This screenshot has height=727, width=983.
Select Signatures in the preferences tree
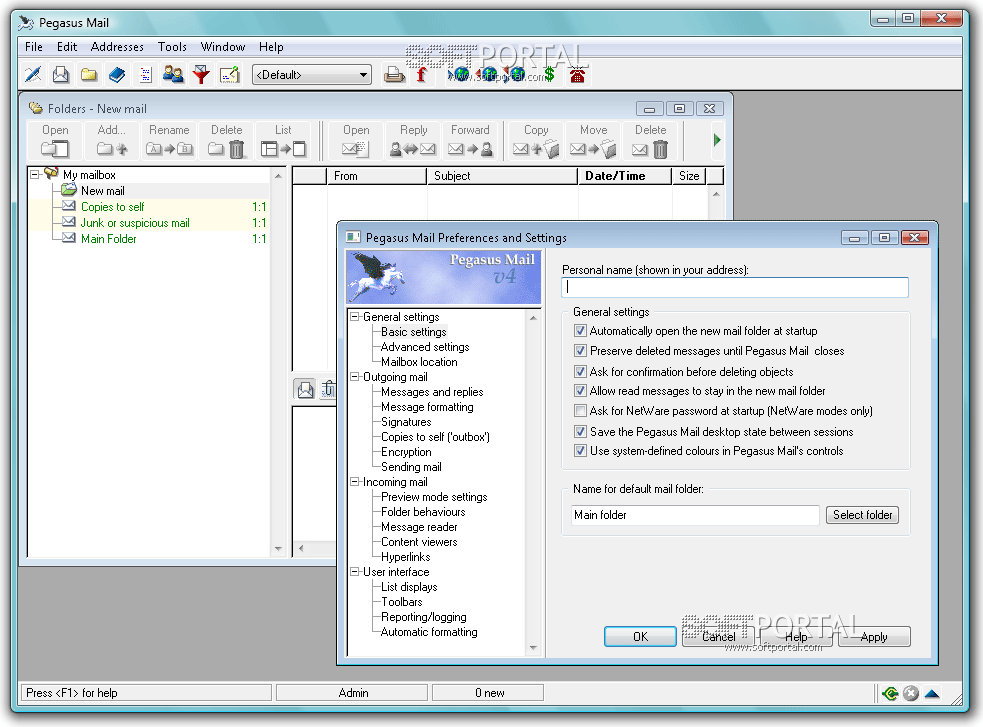tap(406, 422)
